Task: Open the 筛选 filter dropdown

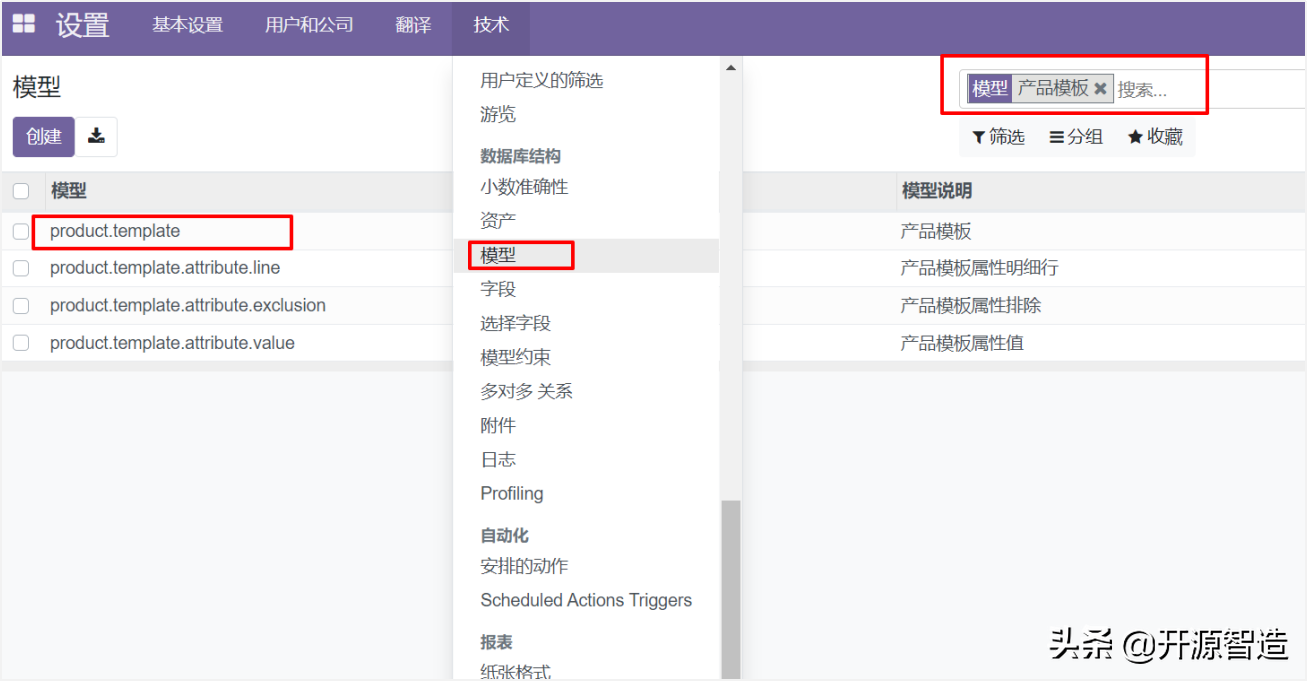Action: [998, 137]
